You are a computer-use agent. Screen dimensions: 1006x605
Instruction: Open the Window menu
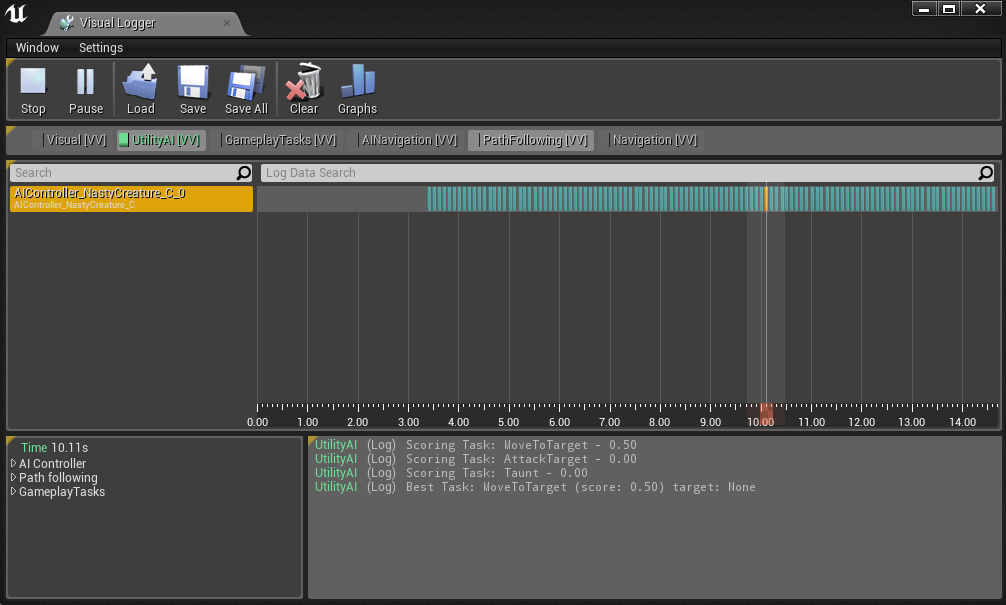37,48
